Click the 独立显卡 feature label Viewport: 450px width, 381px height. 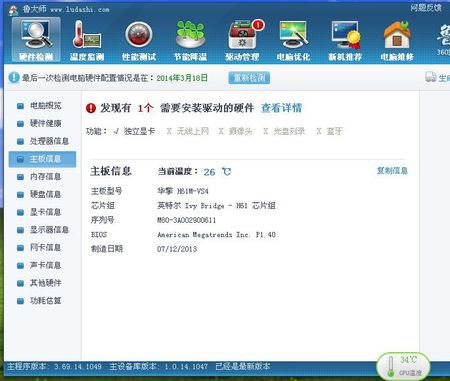click(139, 131)
